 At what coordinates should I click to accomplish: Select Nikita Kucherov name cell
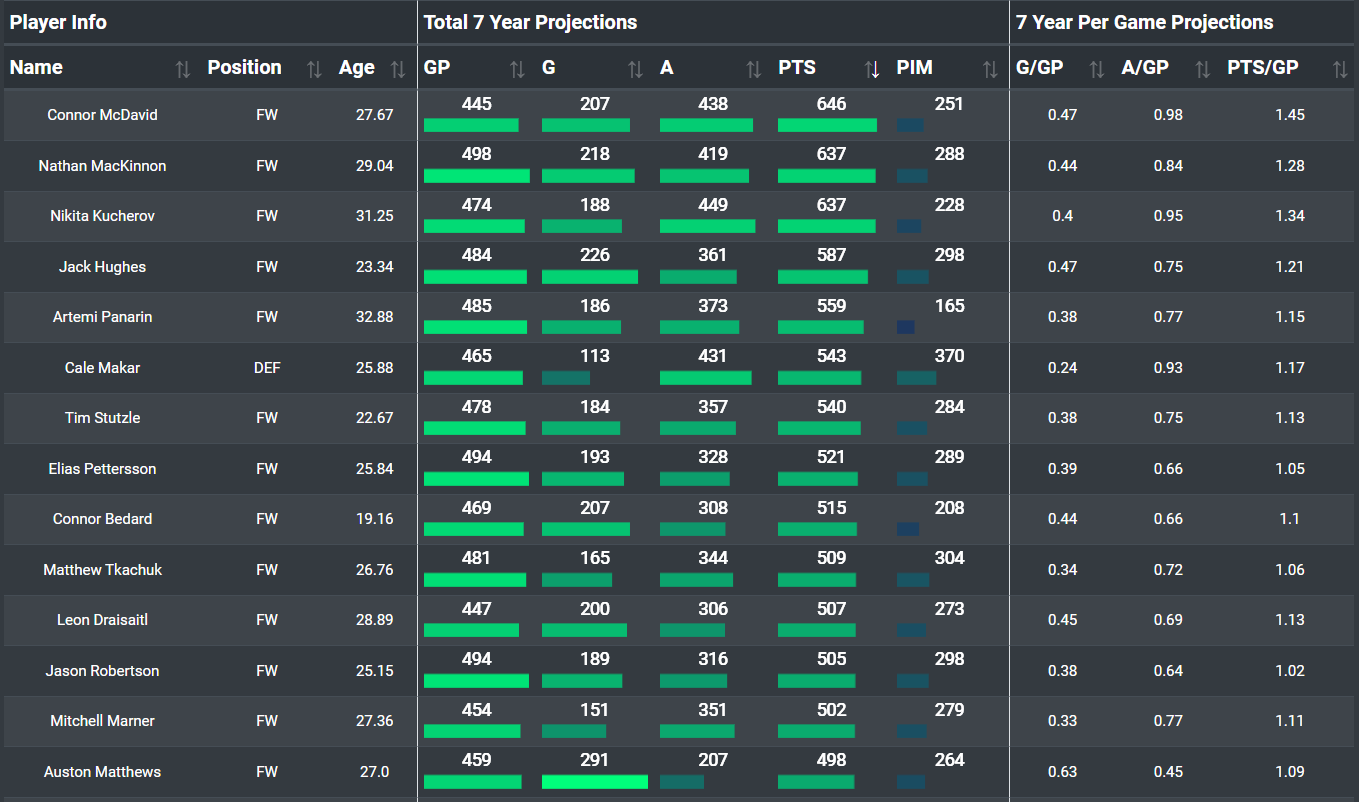coord(102,216)
